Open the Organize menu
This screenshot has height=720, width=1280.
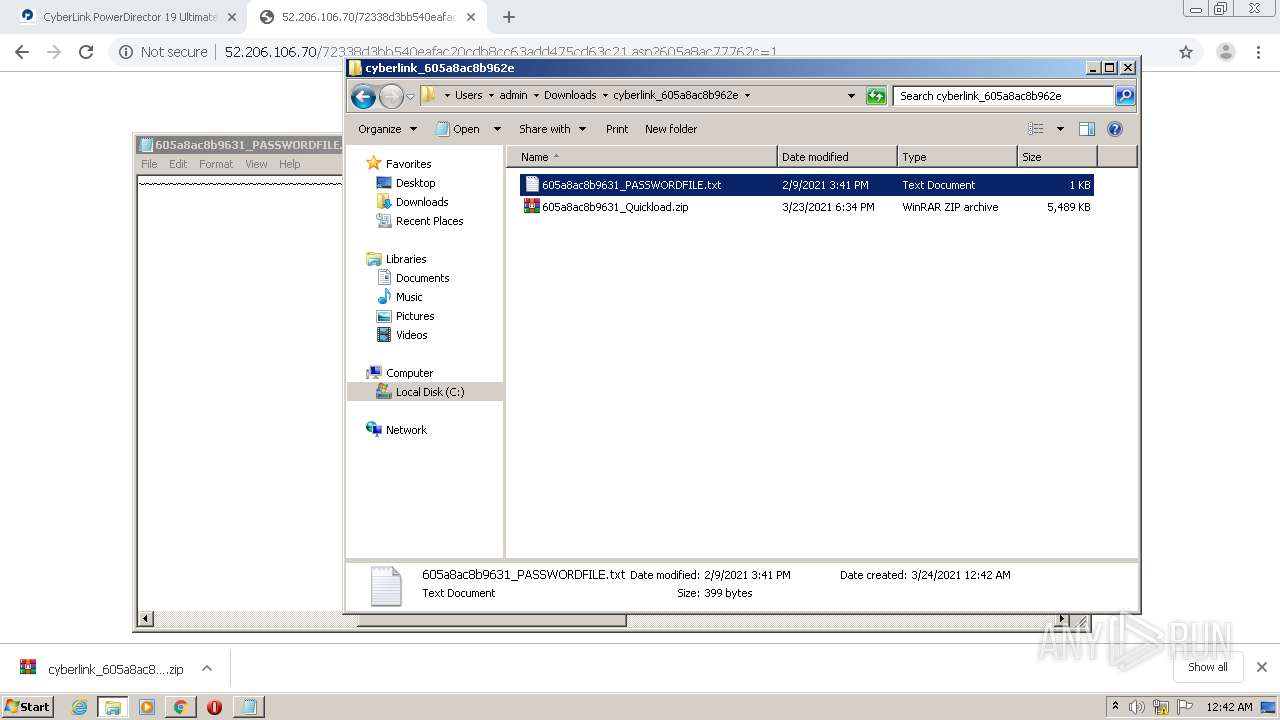[387, 129]
